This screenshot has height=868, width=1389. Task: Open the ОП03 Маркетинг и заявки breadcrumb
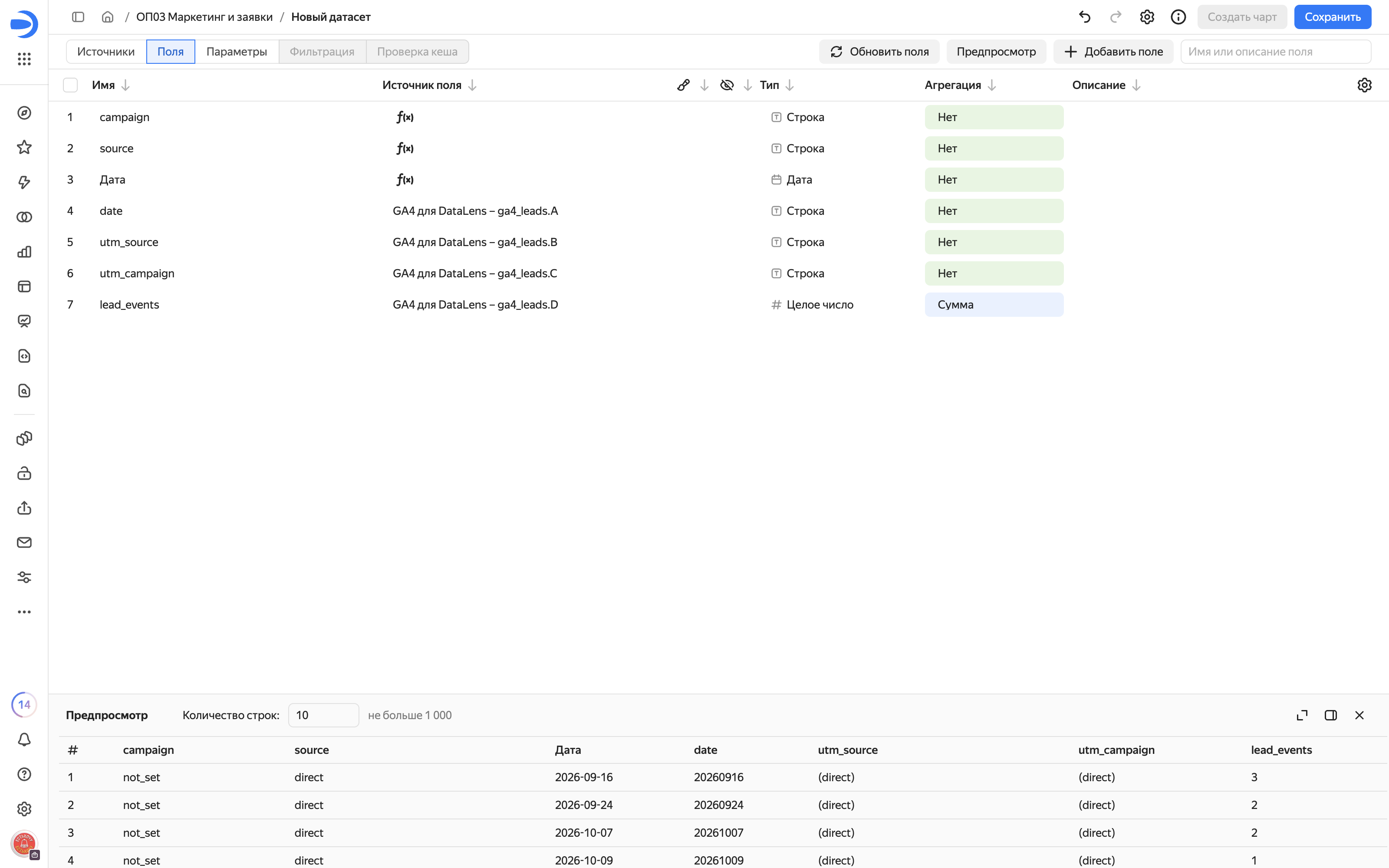(204, 16)
